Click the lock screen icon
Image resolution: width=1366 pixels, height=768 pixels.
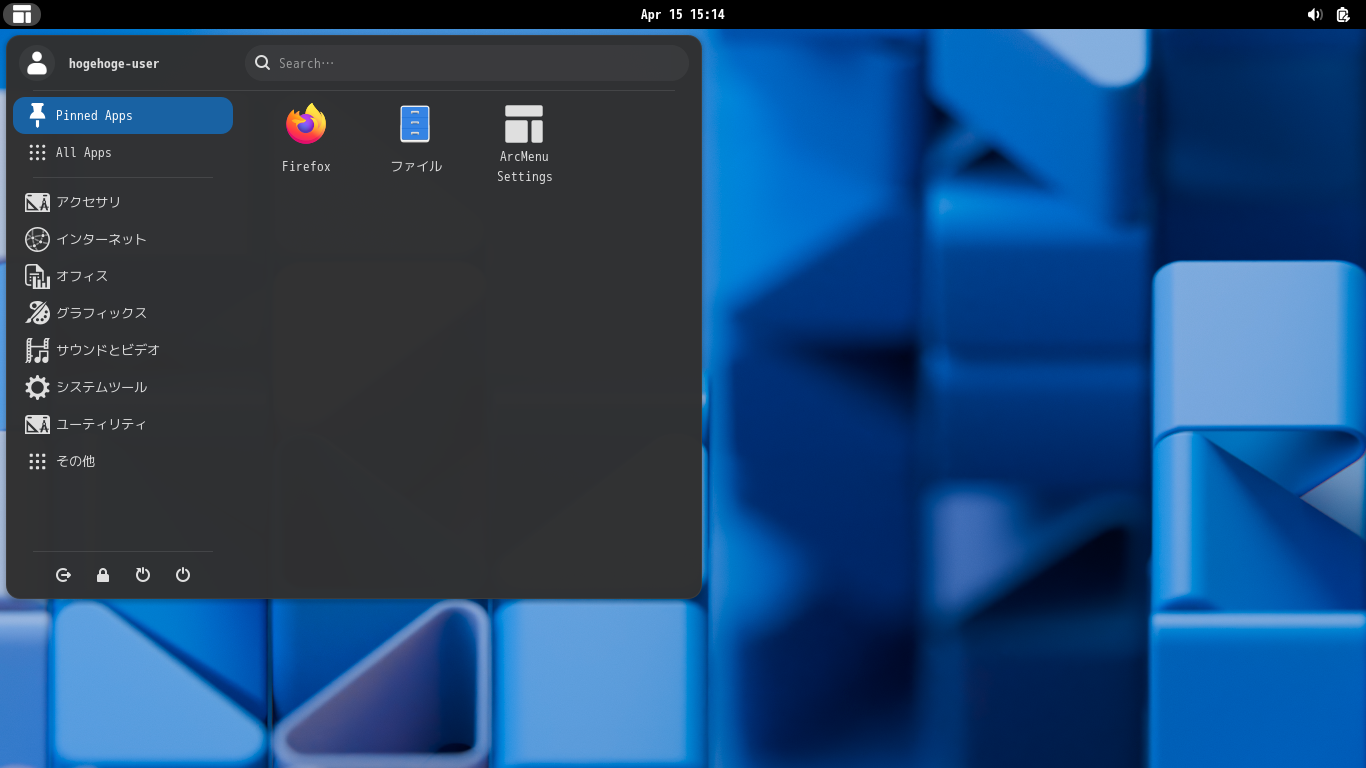click(x=103, y=575)
